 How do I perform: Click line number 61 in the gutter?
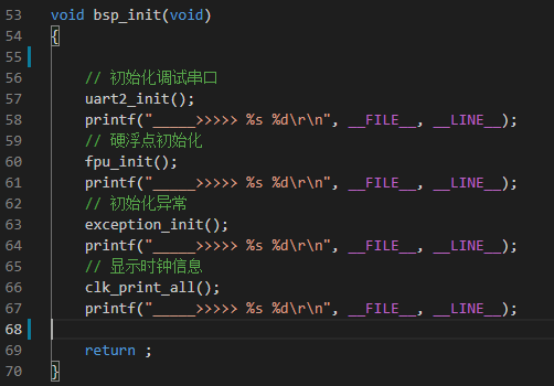pos(13,183)
